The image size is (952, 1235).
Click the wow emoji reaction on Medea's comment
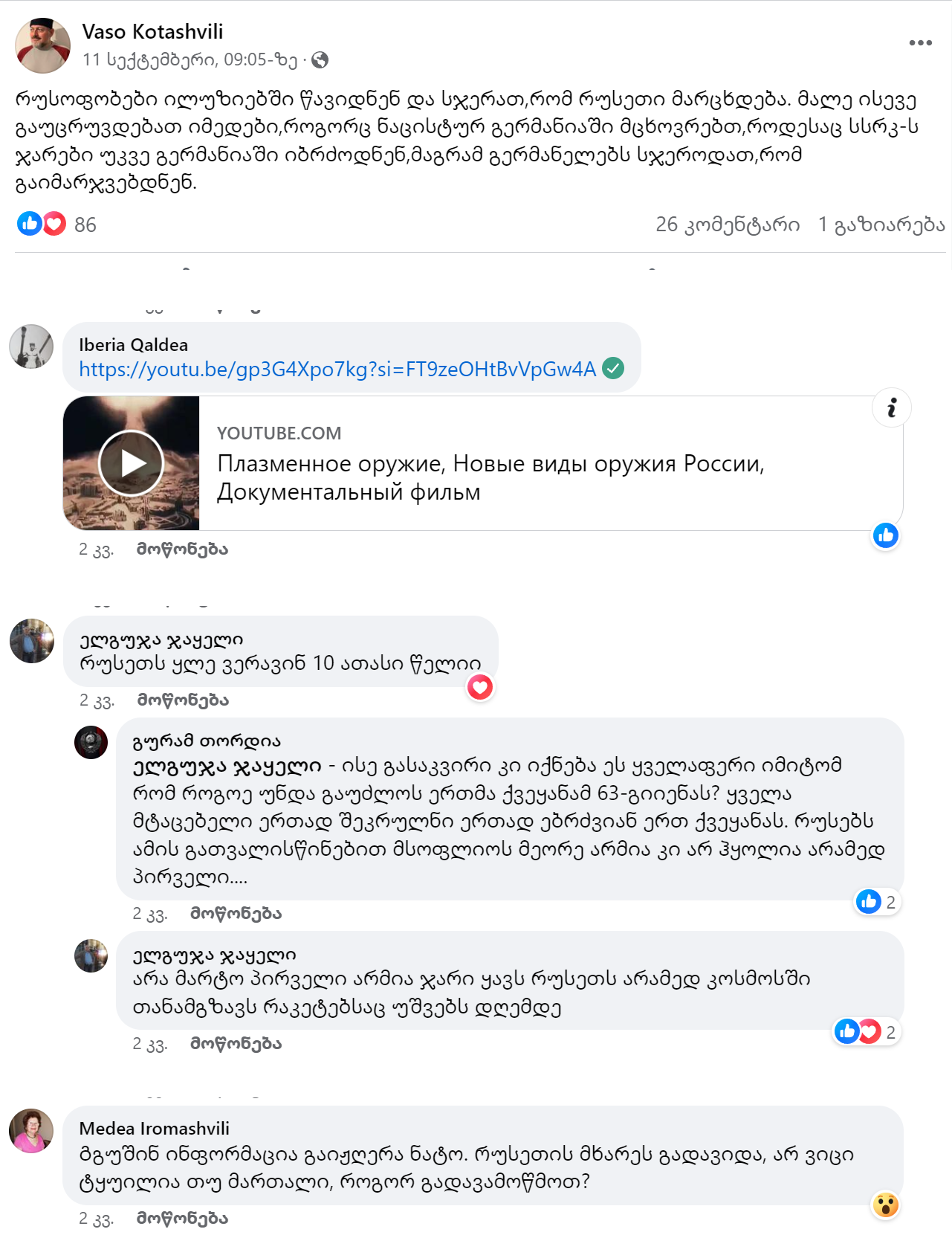click(x=885, y=1205)
